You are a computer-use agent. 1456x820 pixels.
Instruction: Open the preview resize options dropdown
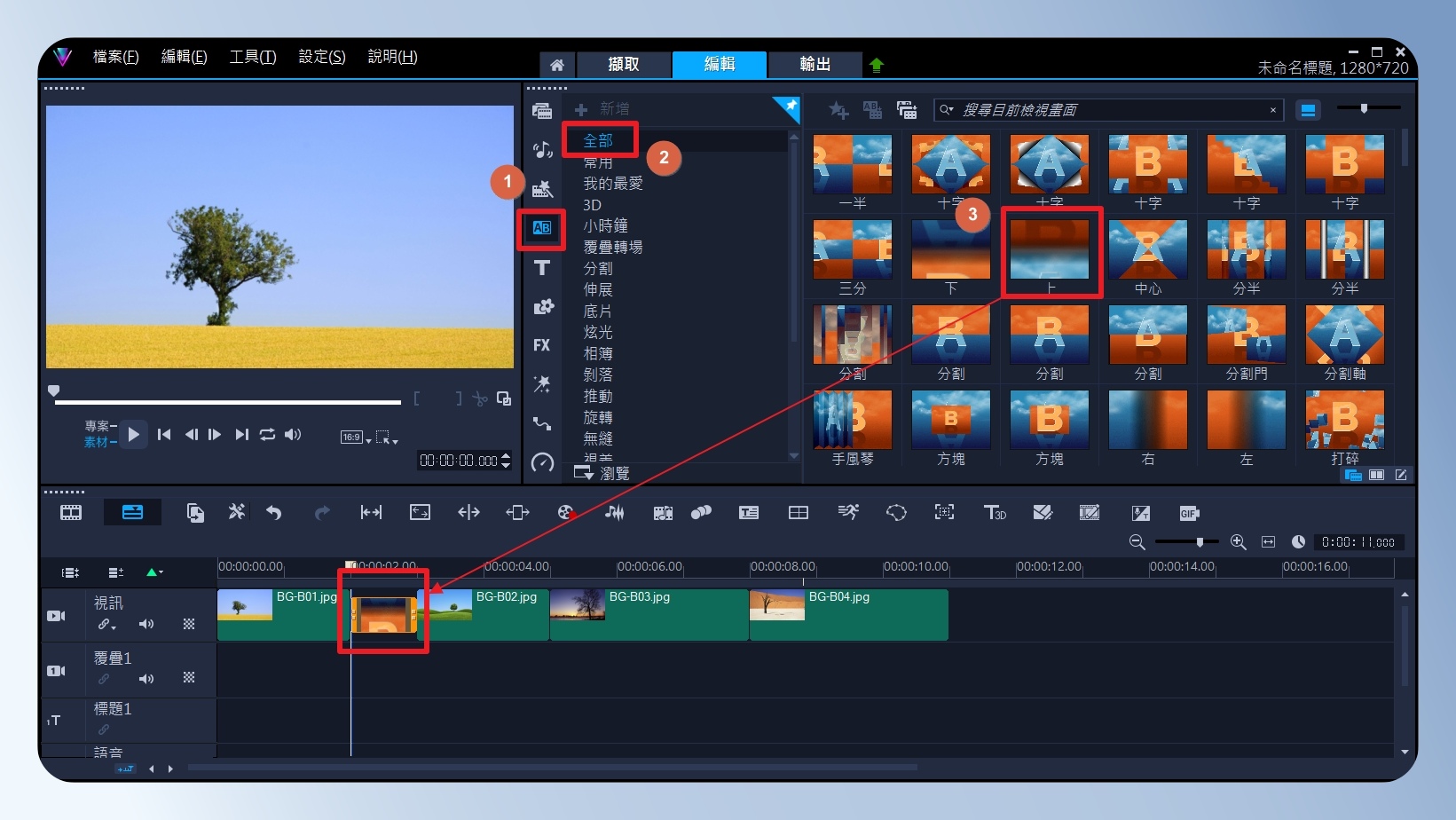[387, 437]
